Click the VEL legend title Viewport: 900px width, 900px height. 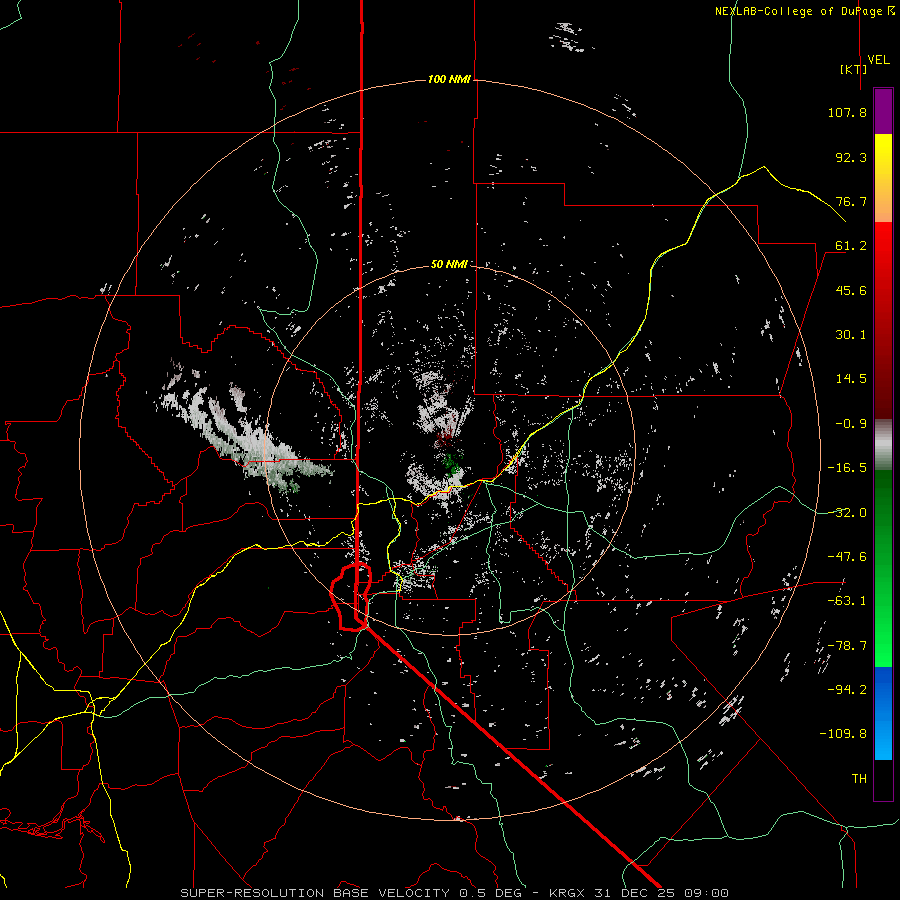(878, 59)
